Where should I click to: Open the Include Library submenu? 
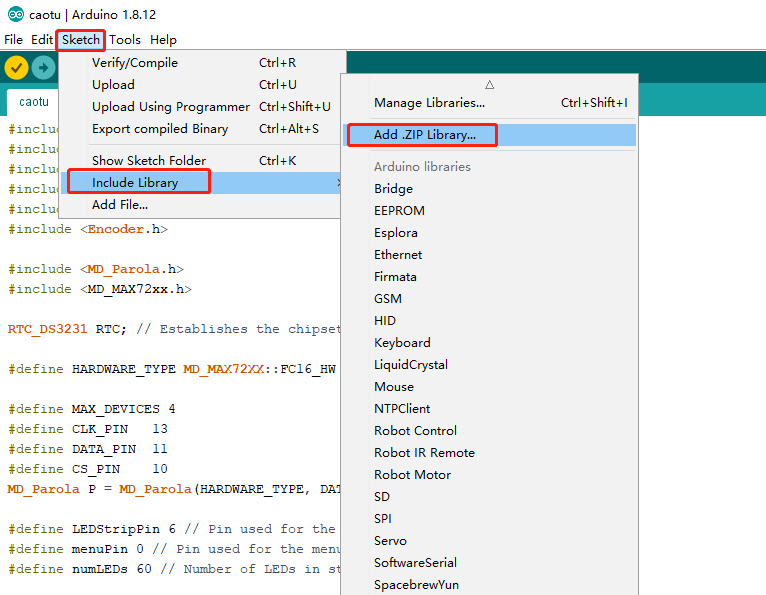point(200,182)
